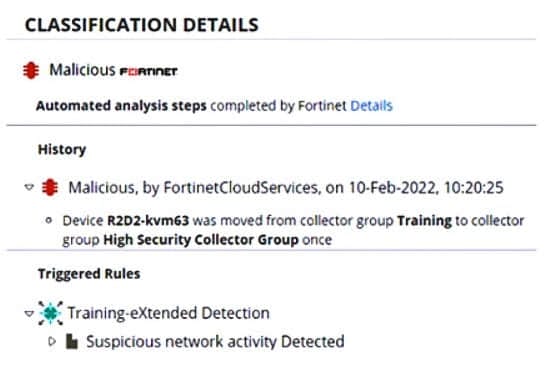Click the Classification Details title

click(142, 25)
